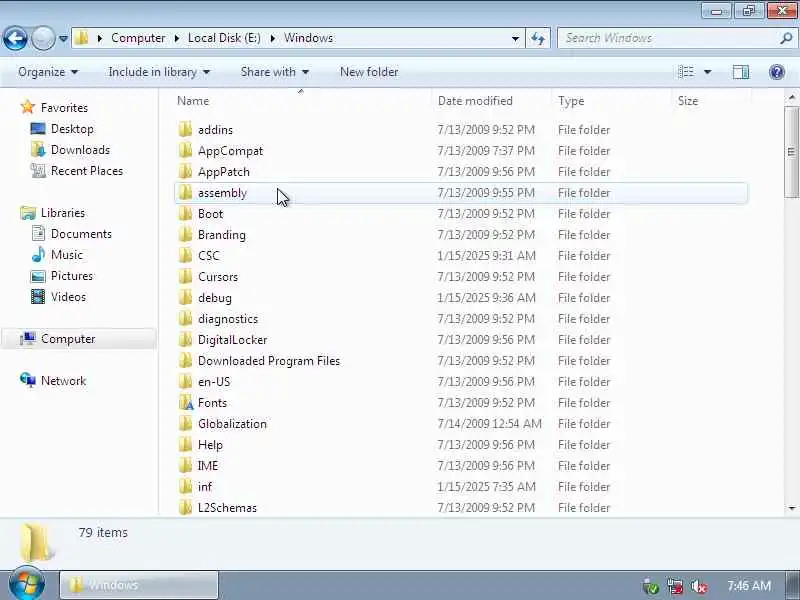Click the diagnostics folder icon
Screen dimensions: 800x600
[185, 318]
